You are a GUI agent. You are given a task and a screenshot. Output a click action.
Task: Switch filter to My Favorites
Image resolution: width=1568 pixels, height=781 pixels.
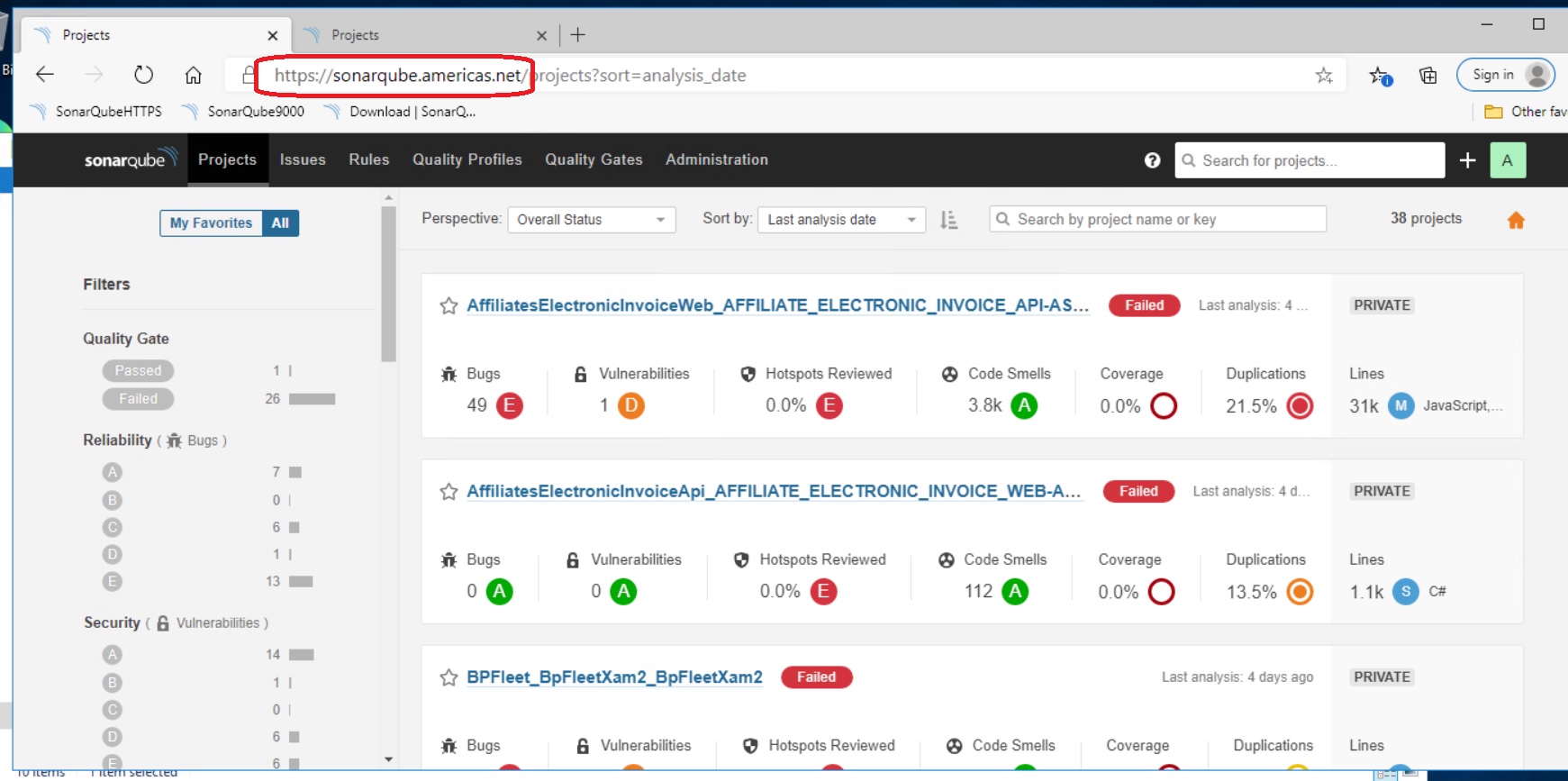point(211,222)
